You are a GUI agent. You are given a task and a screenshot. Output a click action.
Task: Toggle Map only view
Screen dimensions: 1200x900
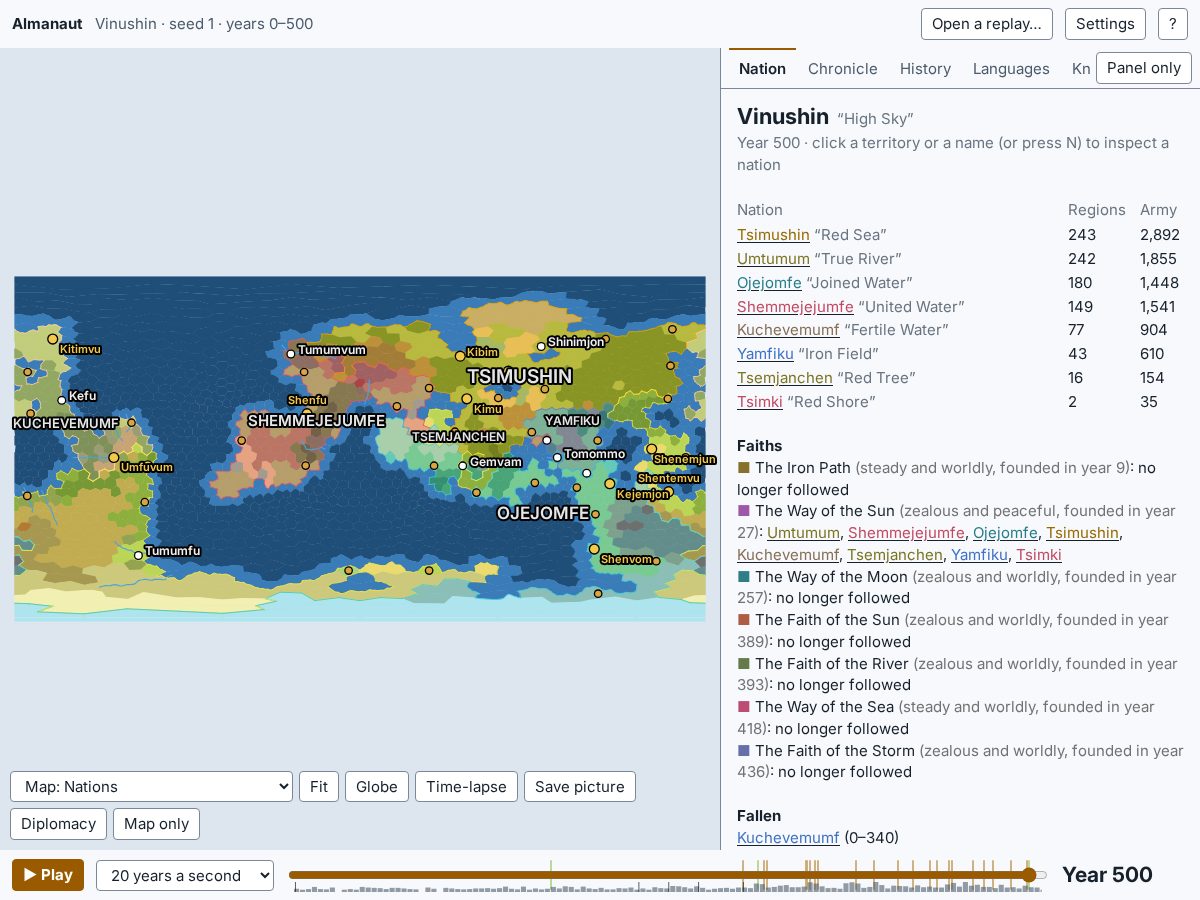point(157,824)
